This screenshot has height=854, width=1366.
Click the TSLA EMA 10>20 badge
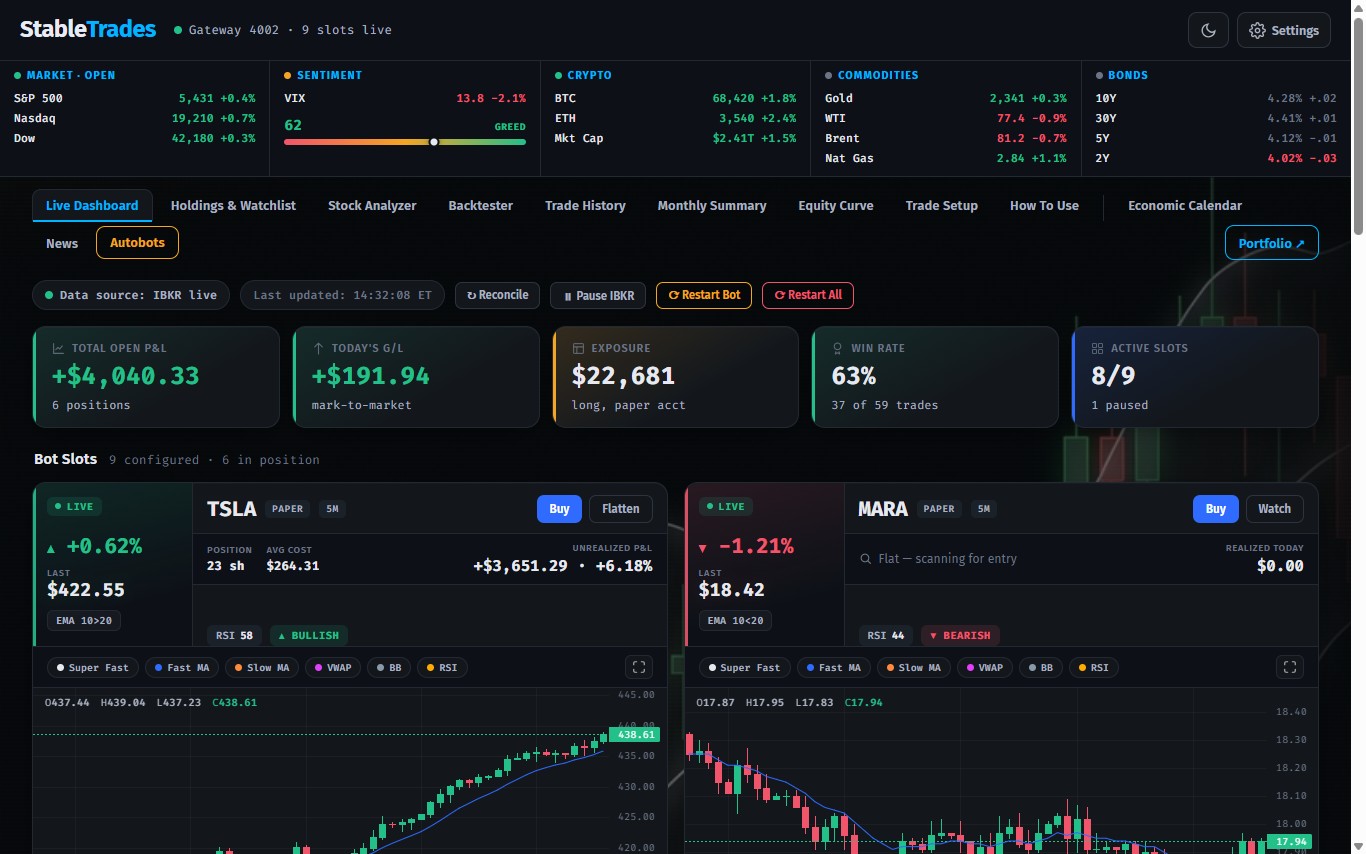(84, 621)
